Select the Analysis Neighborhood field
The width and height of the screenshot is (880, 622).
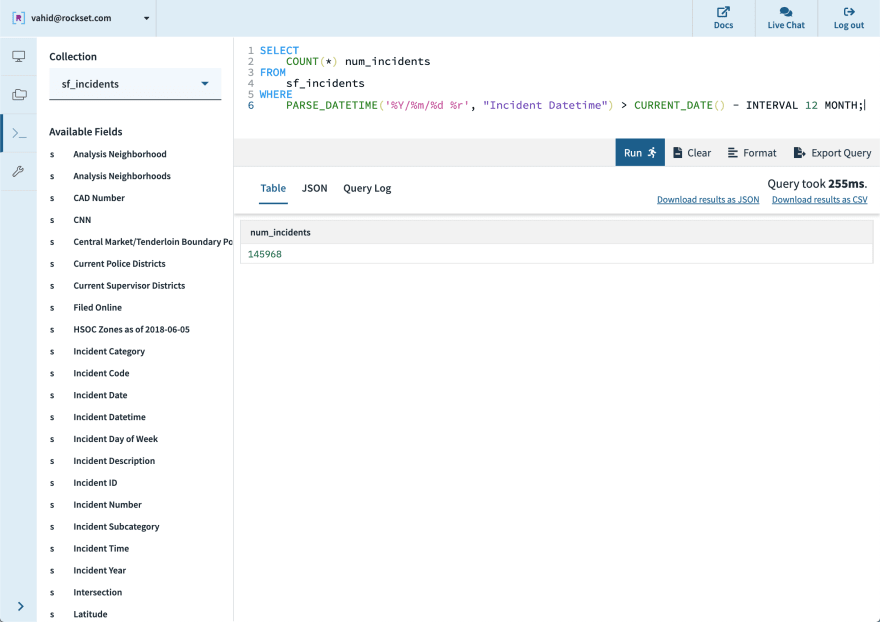120,154
